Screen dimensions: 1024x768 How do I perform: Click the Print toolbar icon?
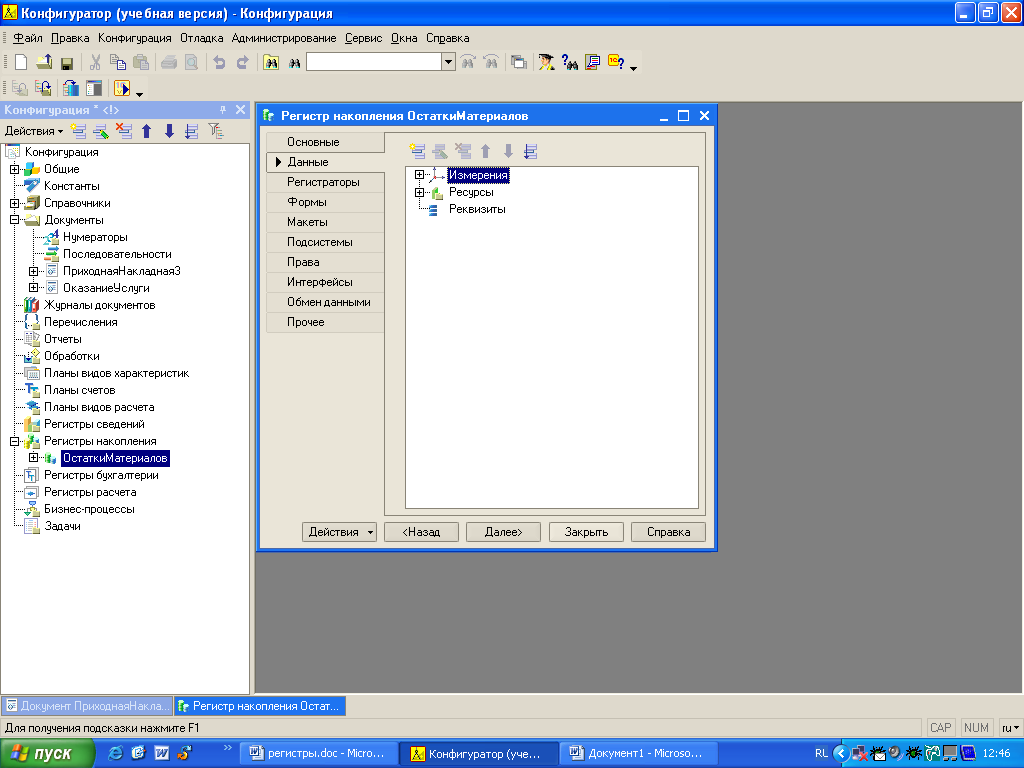169,62
